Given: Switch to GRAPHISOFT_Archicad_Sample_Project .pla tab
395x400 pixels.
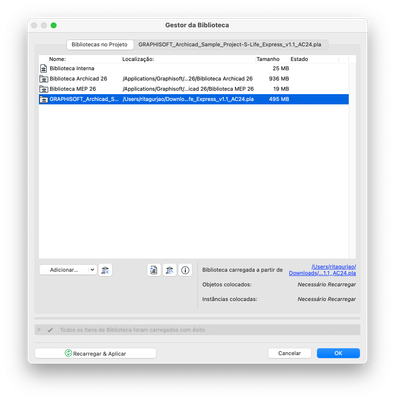Looking at the screenshot, I should coord(230,44).
